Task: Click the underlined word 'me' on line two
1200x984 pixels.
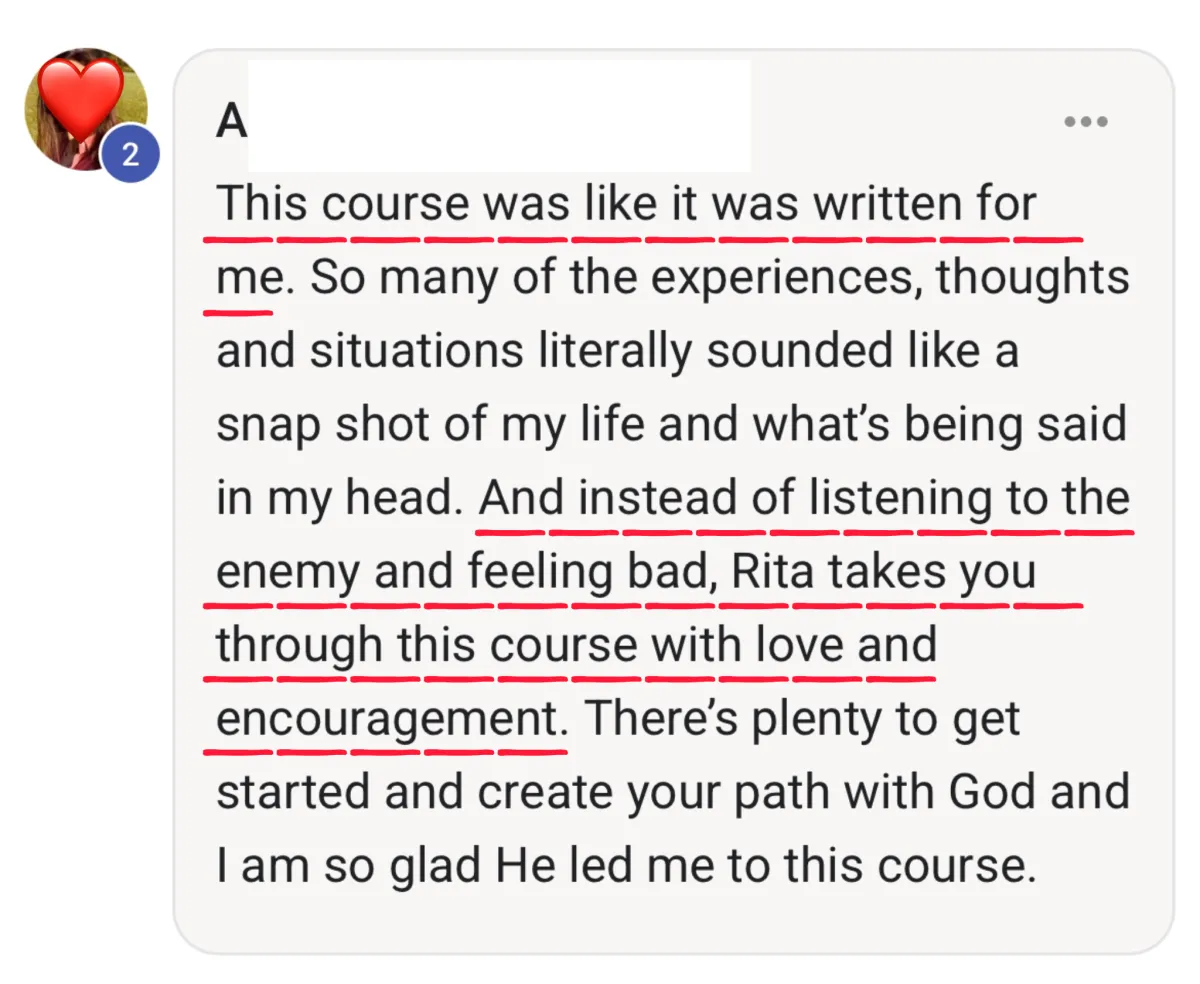Action: click(242, 279)
